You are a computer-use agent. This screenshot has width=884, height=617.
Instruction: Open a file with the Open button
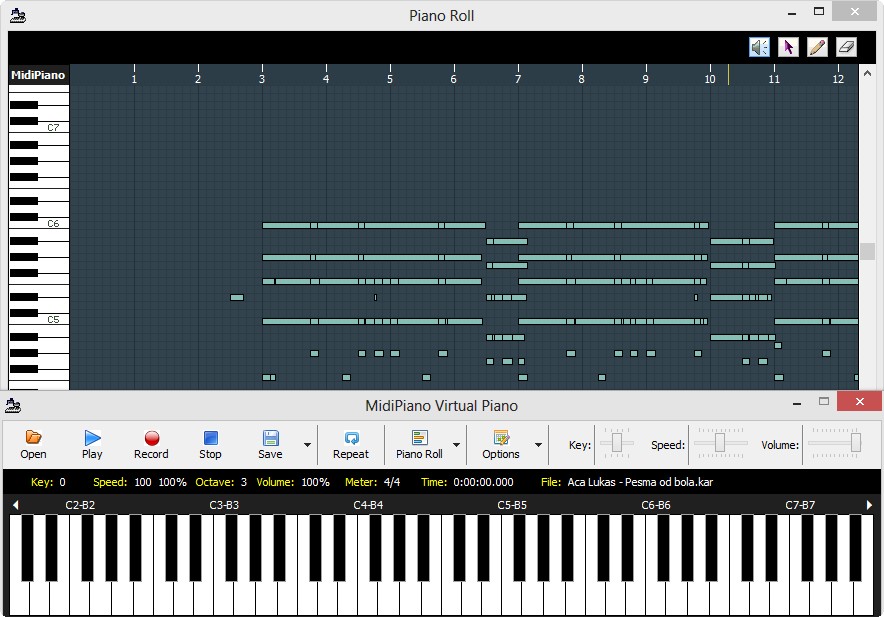click(x=33, y=444)
